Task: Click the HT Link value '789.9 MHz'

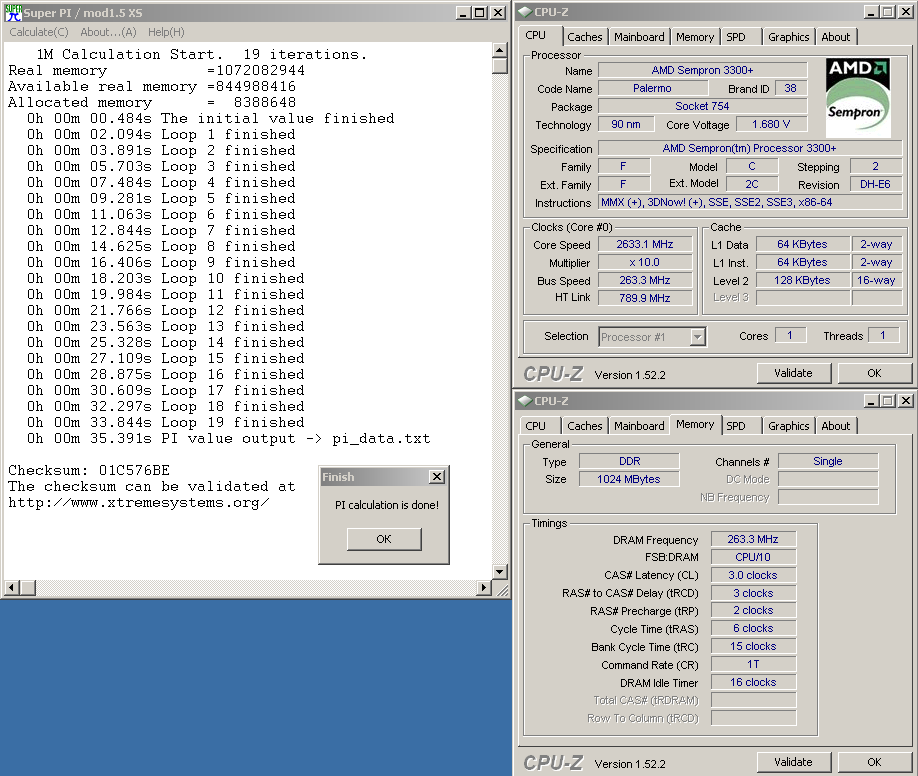Action: point(645,298)
